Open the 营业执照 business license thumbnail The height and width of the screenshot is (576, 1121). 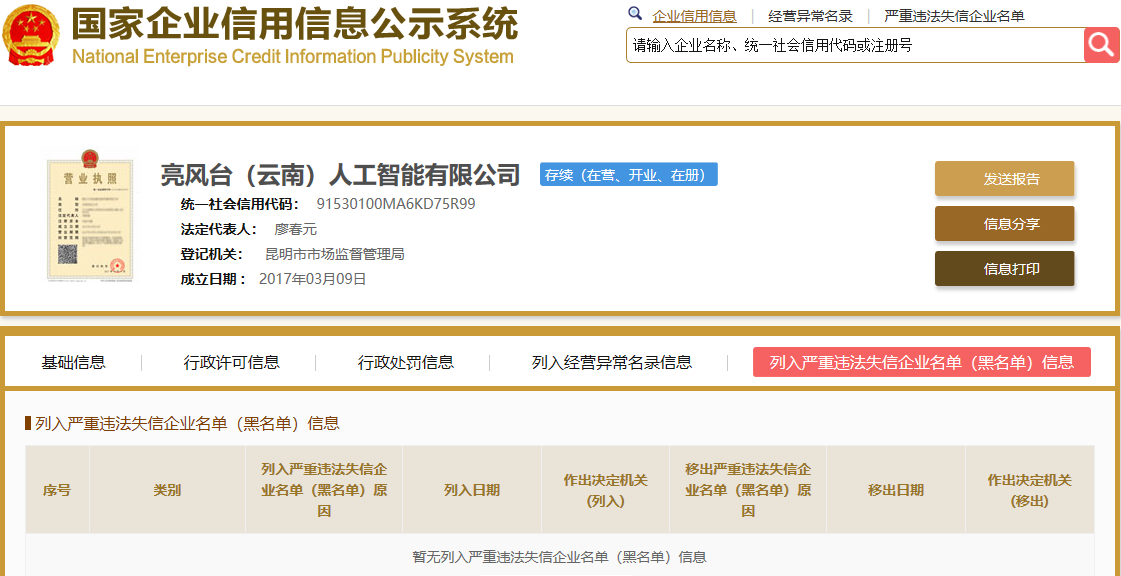coord(90,214)
